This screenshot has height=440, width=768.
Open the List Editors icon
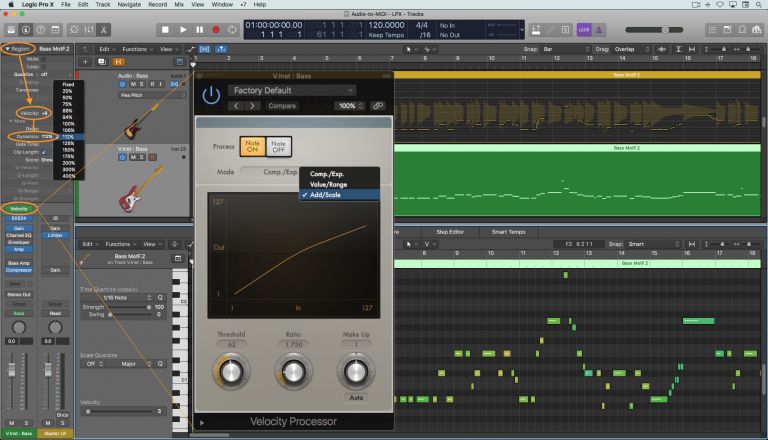712,30
